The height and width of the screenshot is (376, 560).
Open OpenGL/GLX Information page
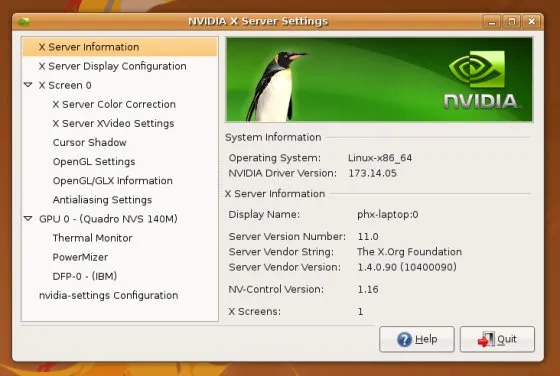(112, 181)
